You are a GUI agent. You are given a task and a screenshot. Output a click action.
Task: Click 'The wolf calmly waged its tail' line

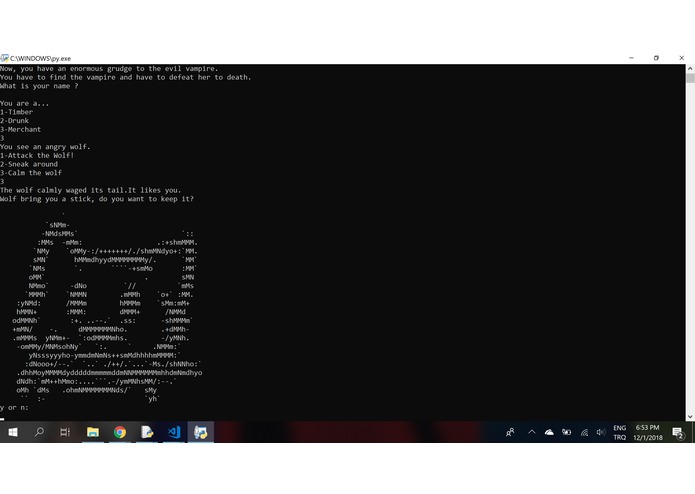tap(90, 190)
